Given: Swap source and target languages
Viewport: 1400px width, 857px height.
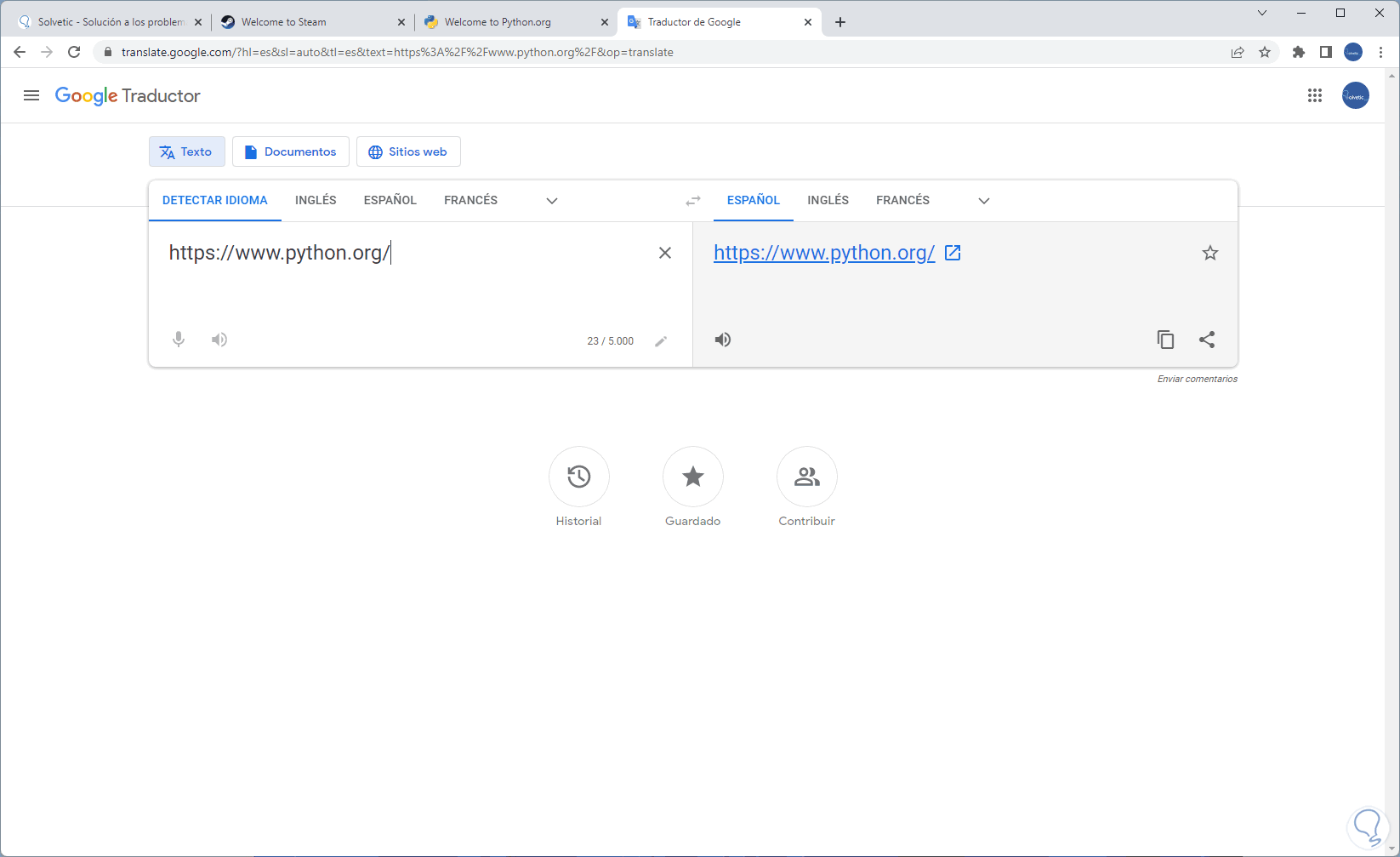Looking at the screenshot, I should click(693, 201).
